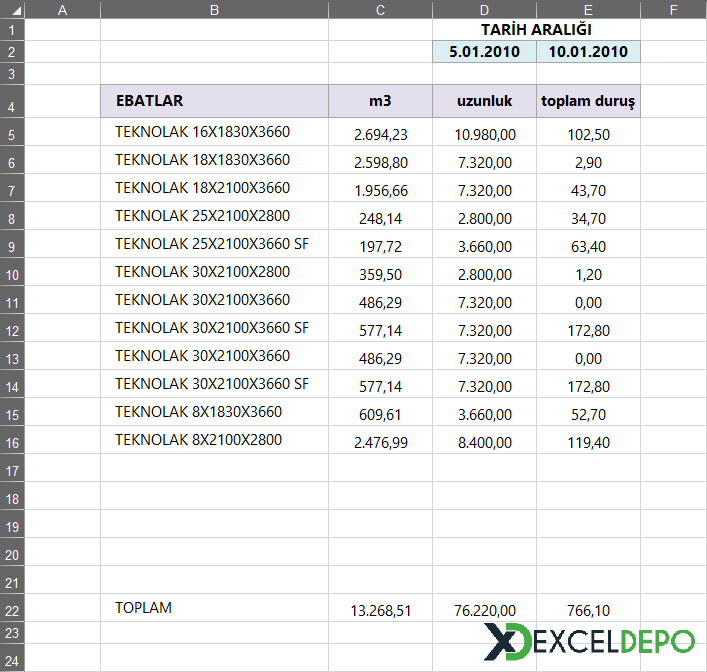
Task: Click the m3 value 2.598,80
Action: 380,162
